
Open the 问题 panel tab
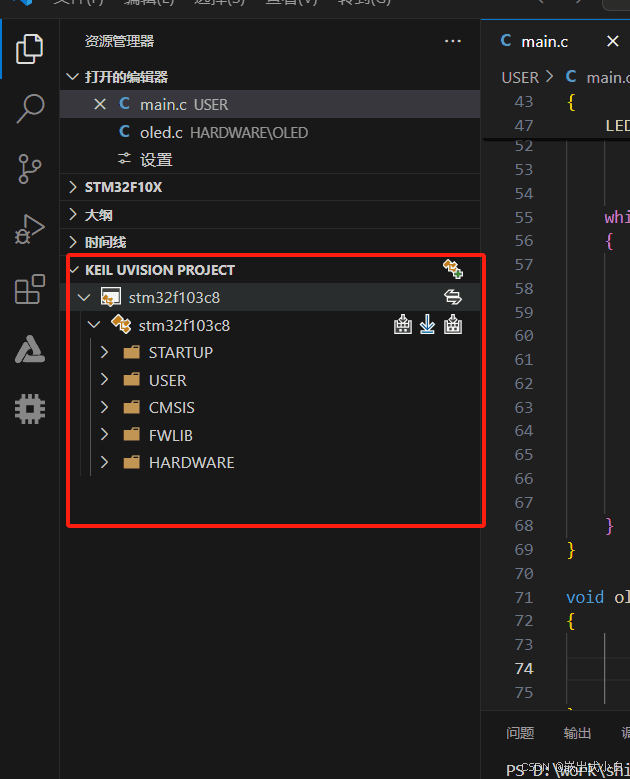520,733
